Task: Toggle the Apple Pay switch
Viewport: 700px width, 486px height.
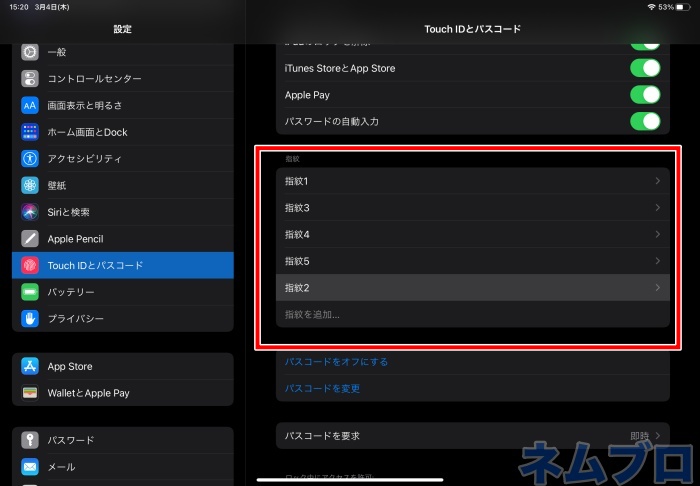Action: click(x=645, y=95)
